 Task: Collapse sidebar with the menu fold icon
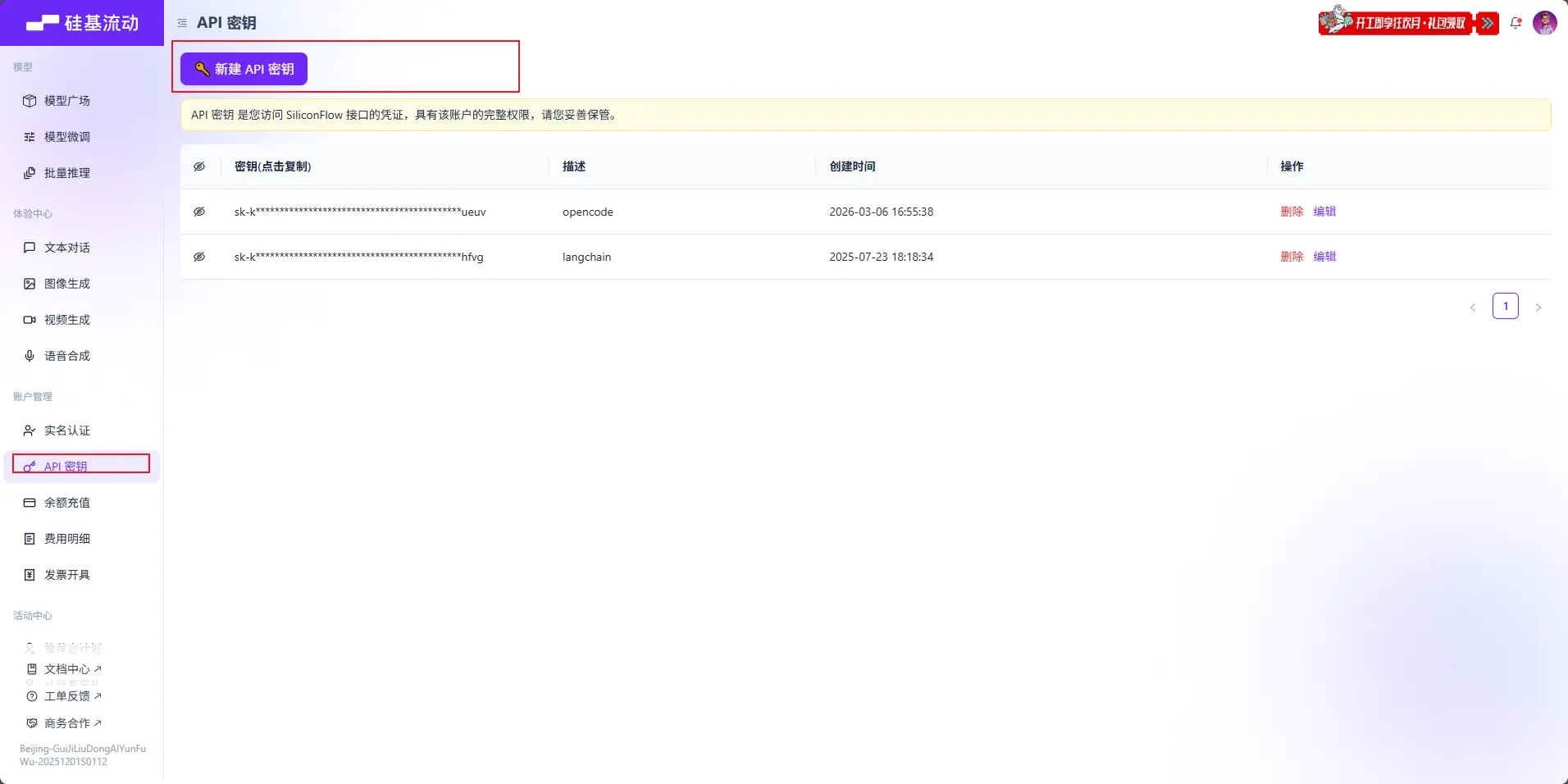click(x=182, y=23)
